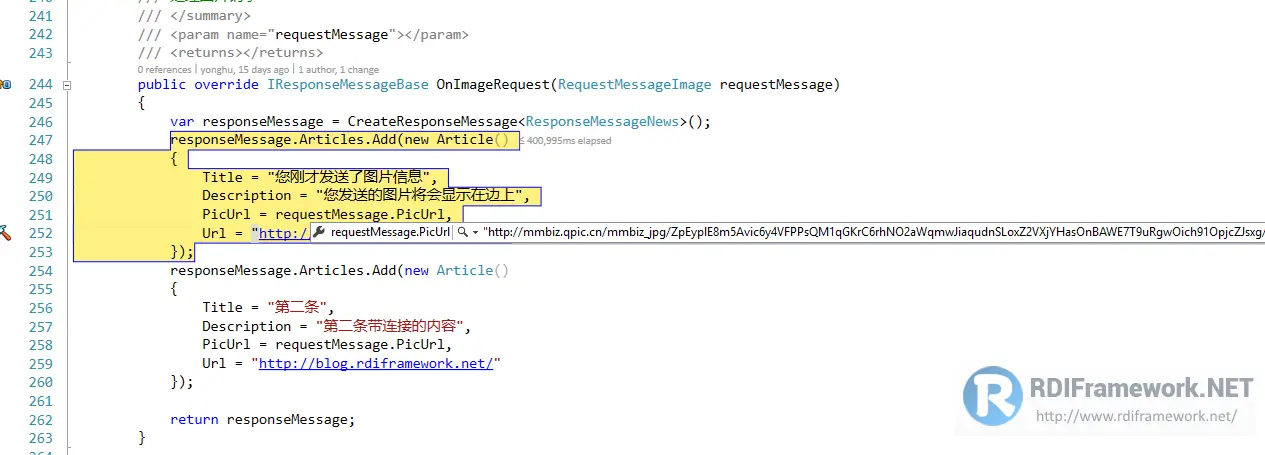Click the "第二条带连接的内容" Description string
The height and width of the screenshot is (455, 1265).
tap(388, 326)
